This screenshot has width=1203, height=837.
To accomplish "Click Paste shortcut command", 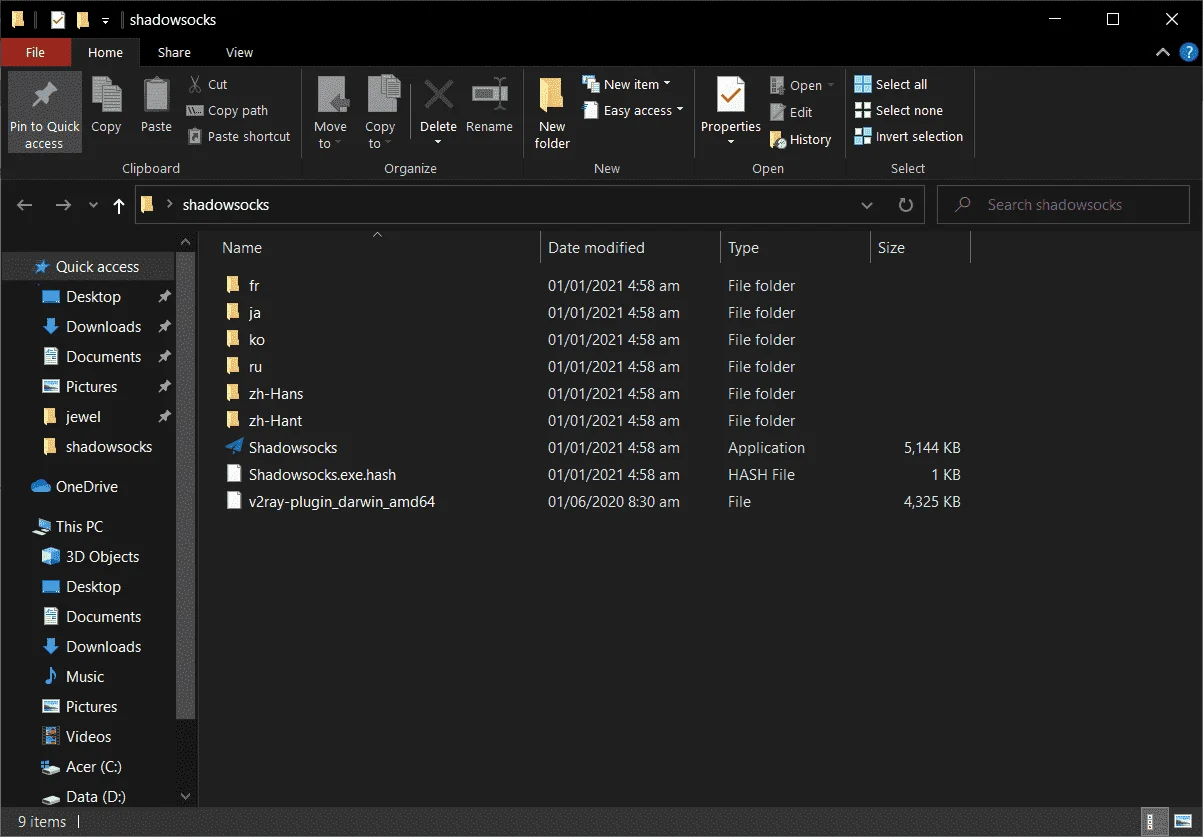I will (239, 137).
